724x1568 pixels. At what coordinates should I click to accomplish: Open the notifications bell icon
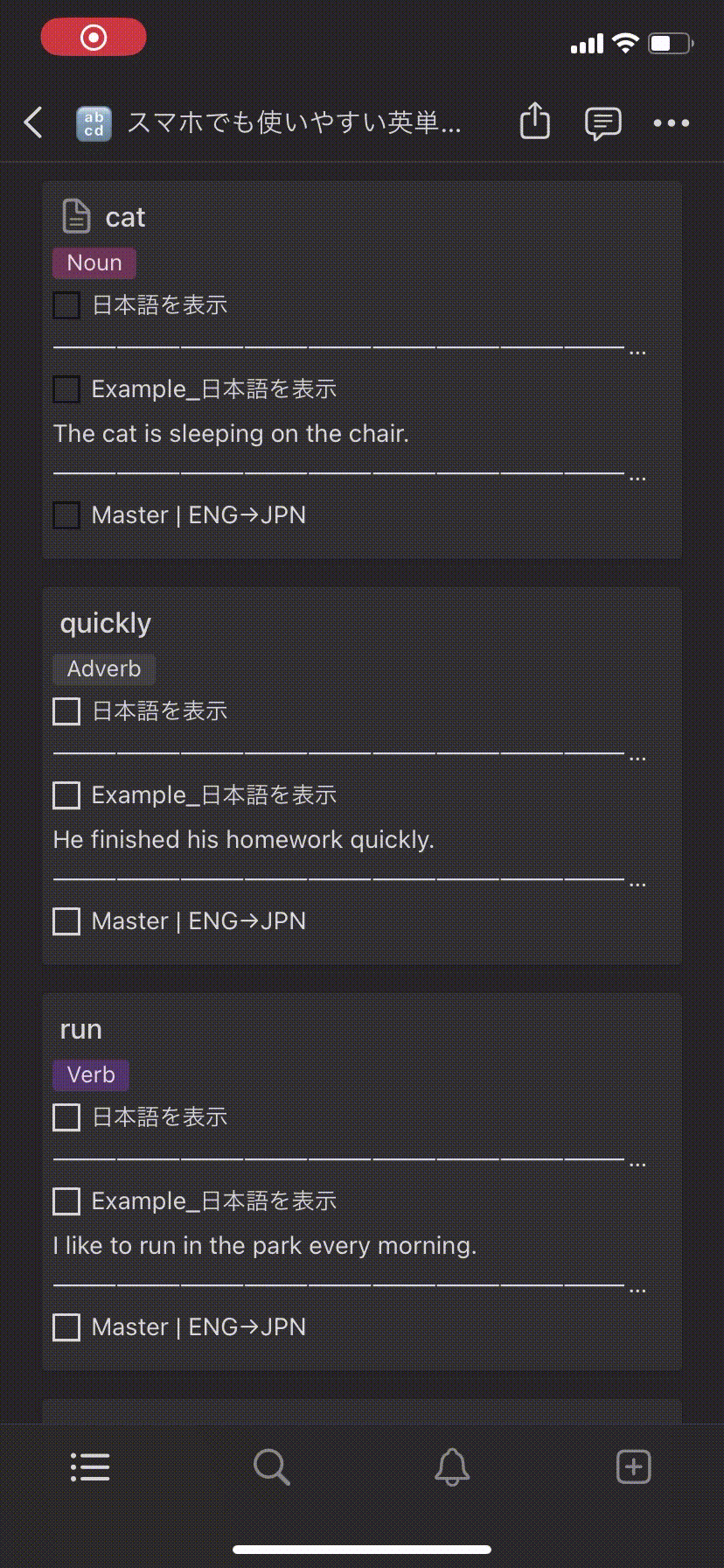pos(452,1467)
